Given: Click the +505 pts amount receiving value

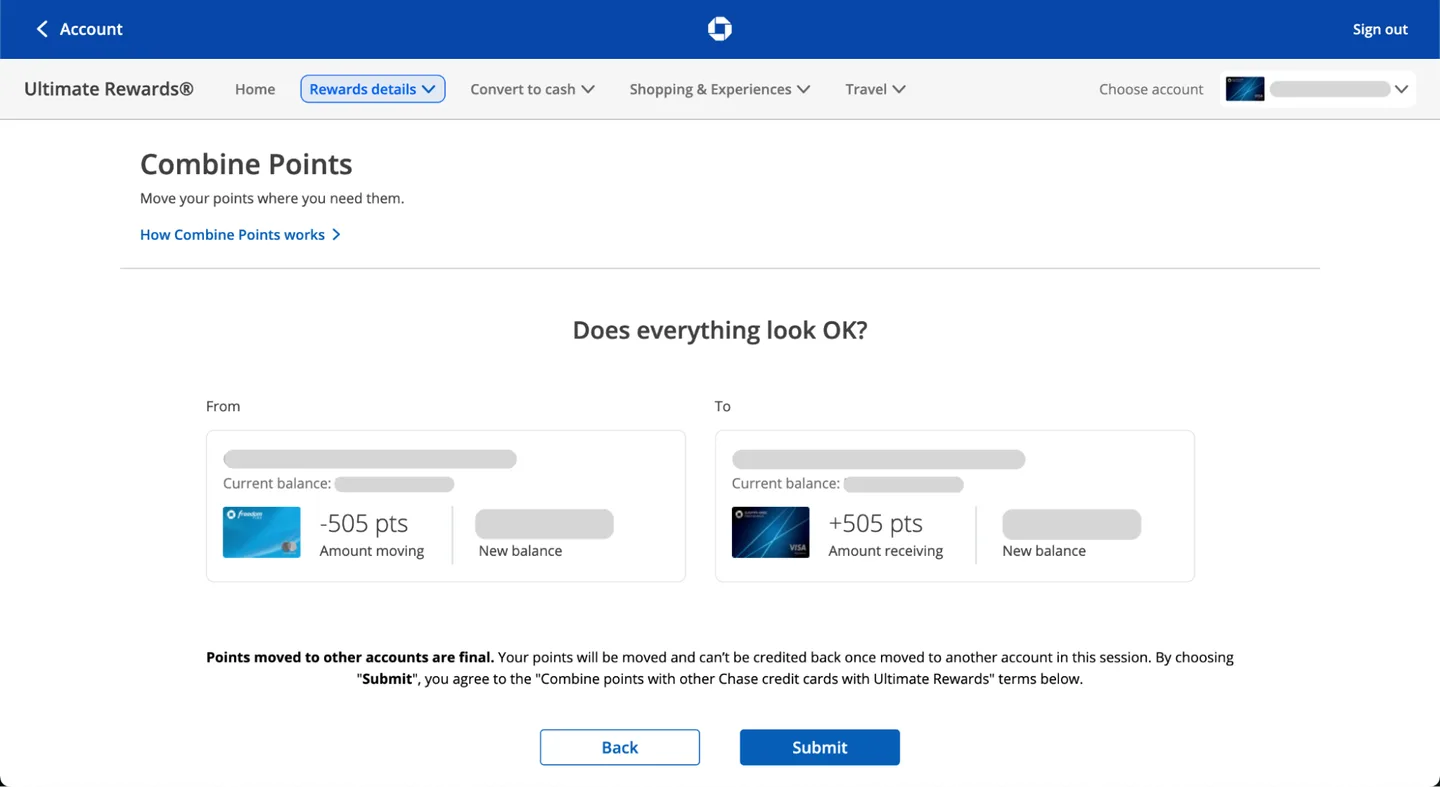Looking at the screenshot, I should (x=875, y=524).
